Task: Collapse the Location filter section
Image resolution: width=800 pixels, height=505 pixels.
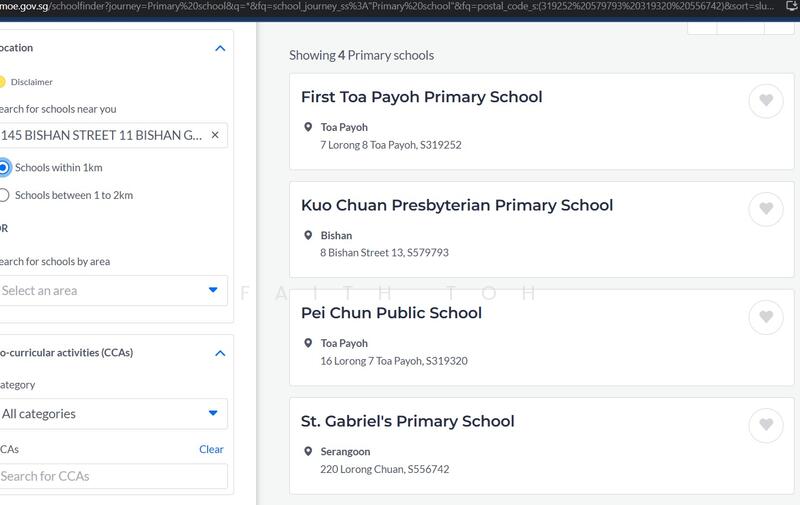Action: pos(220,48)
